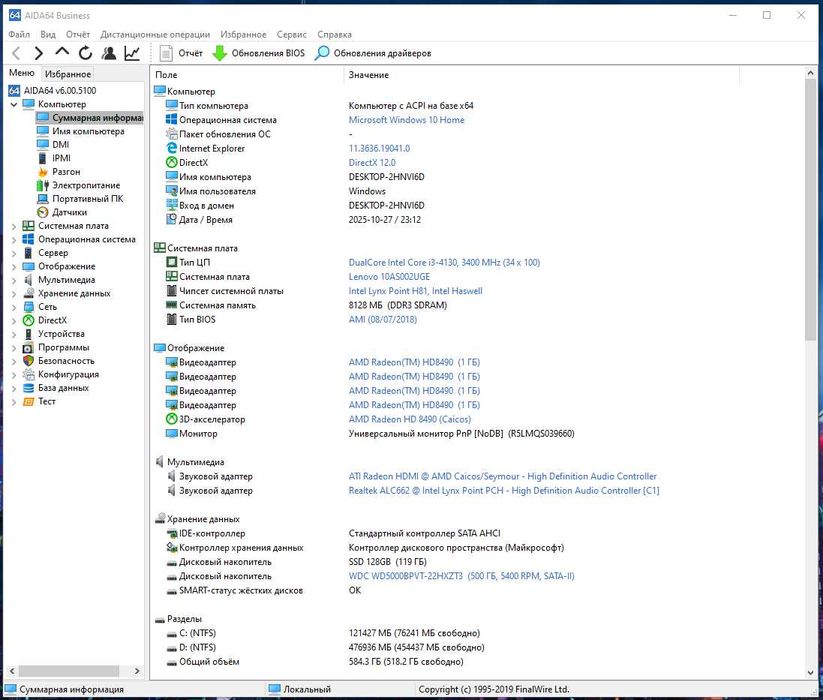823x700 pixels.
Task: Open the Realtek ALC662 audio link
Action: coord(504,491)
